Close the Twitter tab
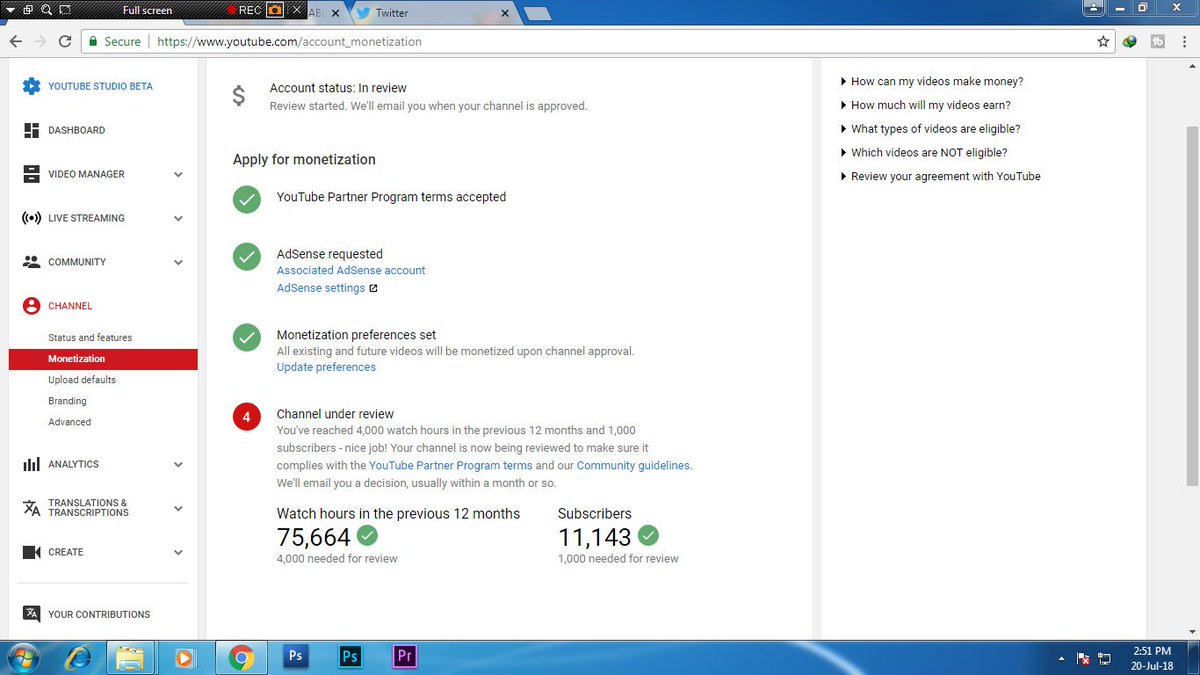This screenshot has height=675, width=1200. (x=504, y=13)
